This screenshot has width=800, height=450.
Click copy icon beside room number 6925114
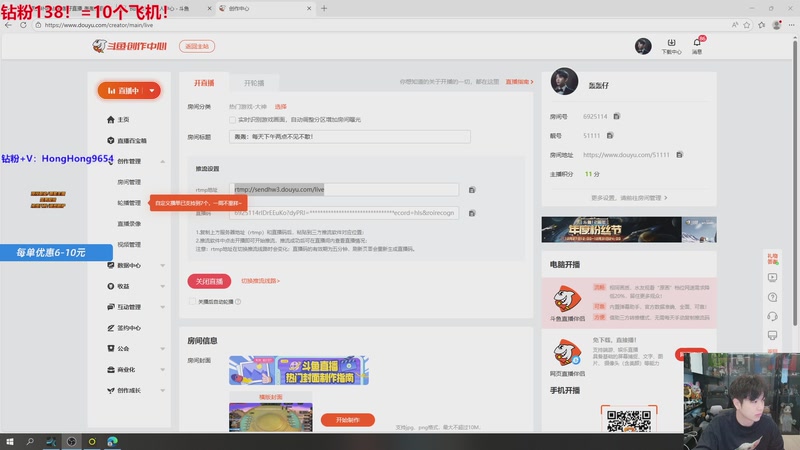(617, 117)
